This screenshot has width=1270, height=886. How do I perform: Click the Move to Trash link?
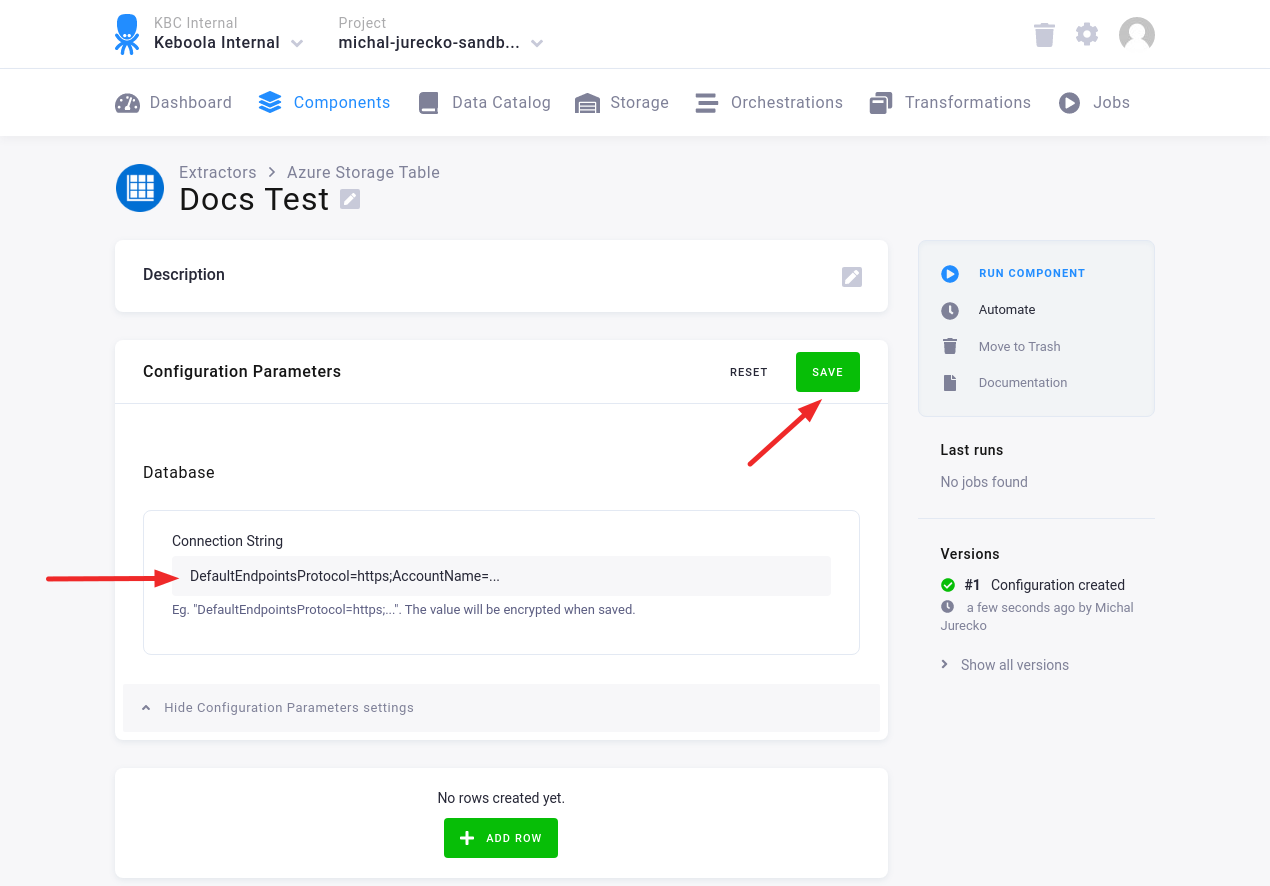pos(1019,346)
